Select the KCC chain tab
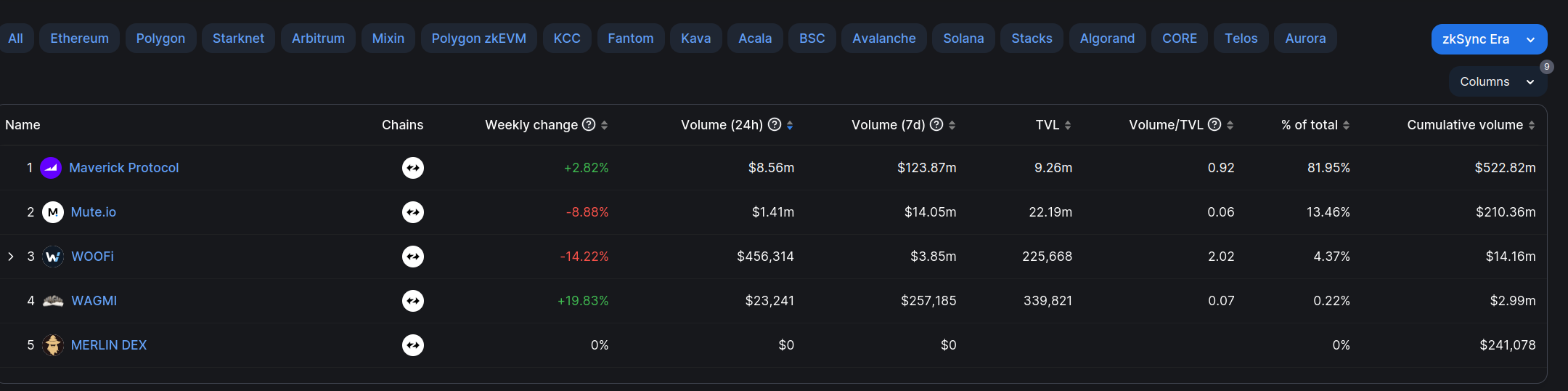This screenshot has width=1568, height=391. (x=567, y=39)
